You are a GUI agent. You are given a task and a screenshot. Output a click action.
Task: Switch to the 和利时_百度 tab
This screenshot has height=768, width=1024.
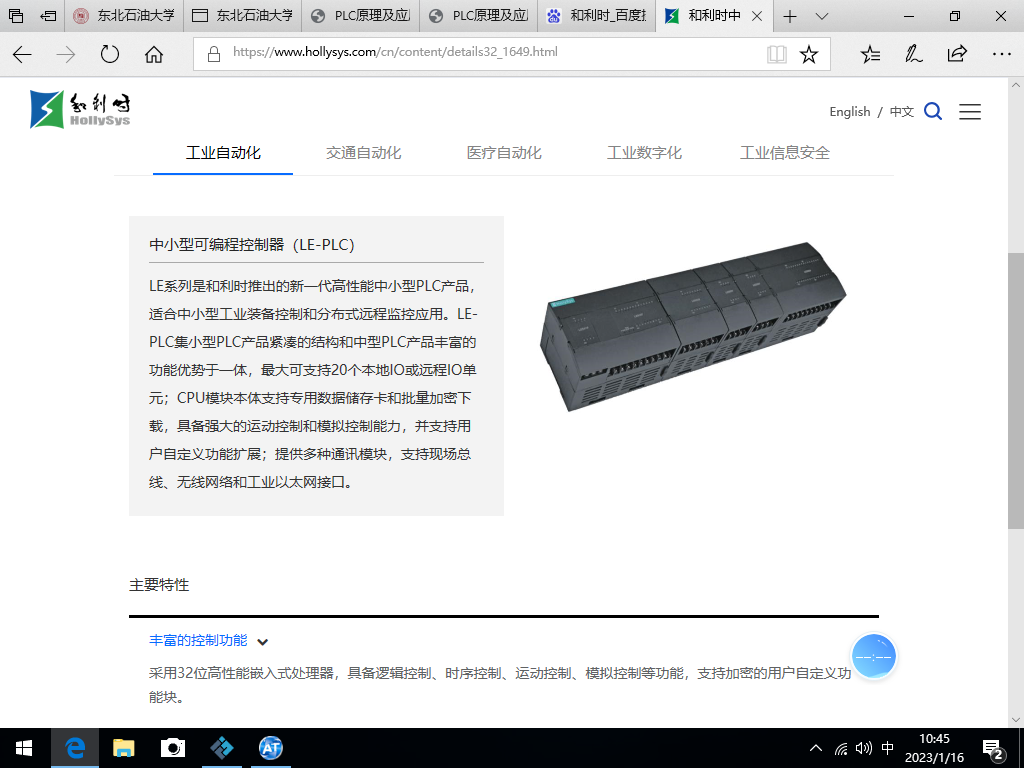(597, 16)
